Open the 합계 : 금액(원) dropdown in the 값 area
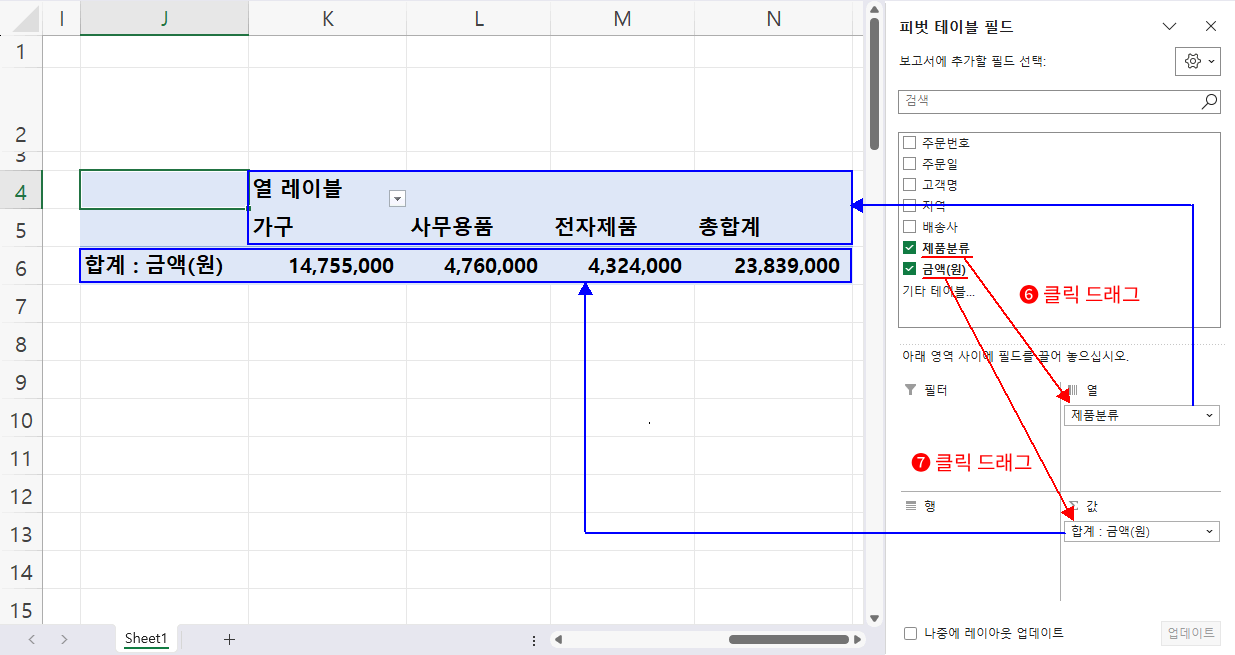 click(x=1209, y=531)
